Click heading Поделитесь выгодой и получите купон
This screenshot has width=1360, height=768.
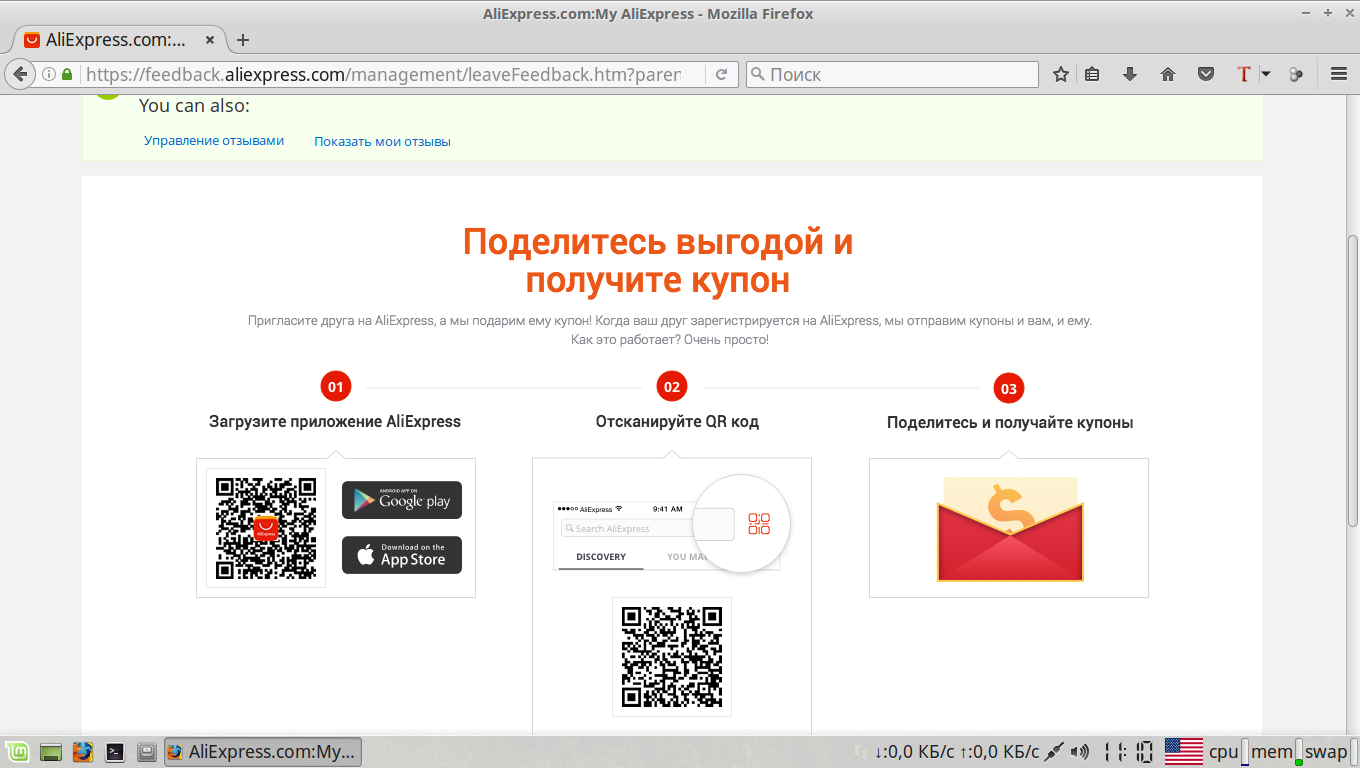click(658, 260)
